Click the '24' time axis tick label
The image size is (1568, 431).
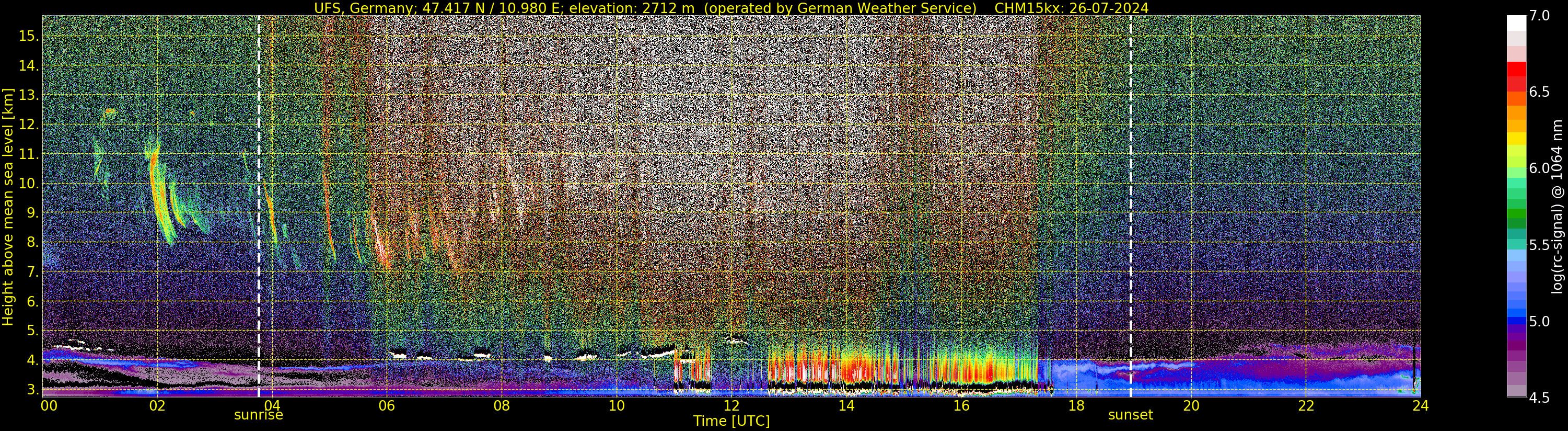click(1420, 405)
